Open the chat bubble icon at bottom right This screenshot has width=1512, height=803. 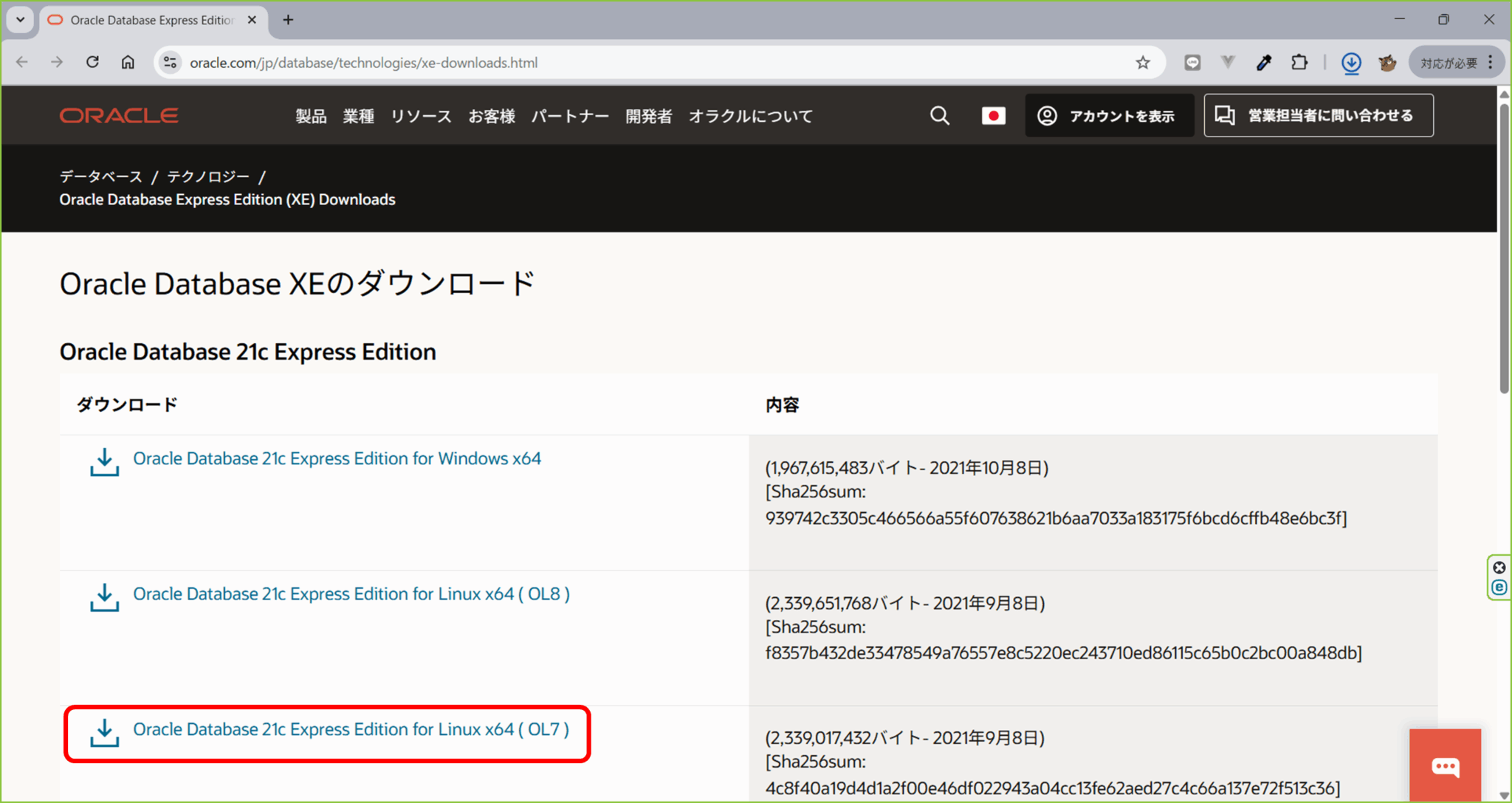pyautogui.click(x=1444, y=766)
